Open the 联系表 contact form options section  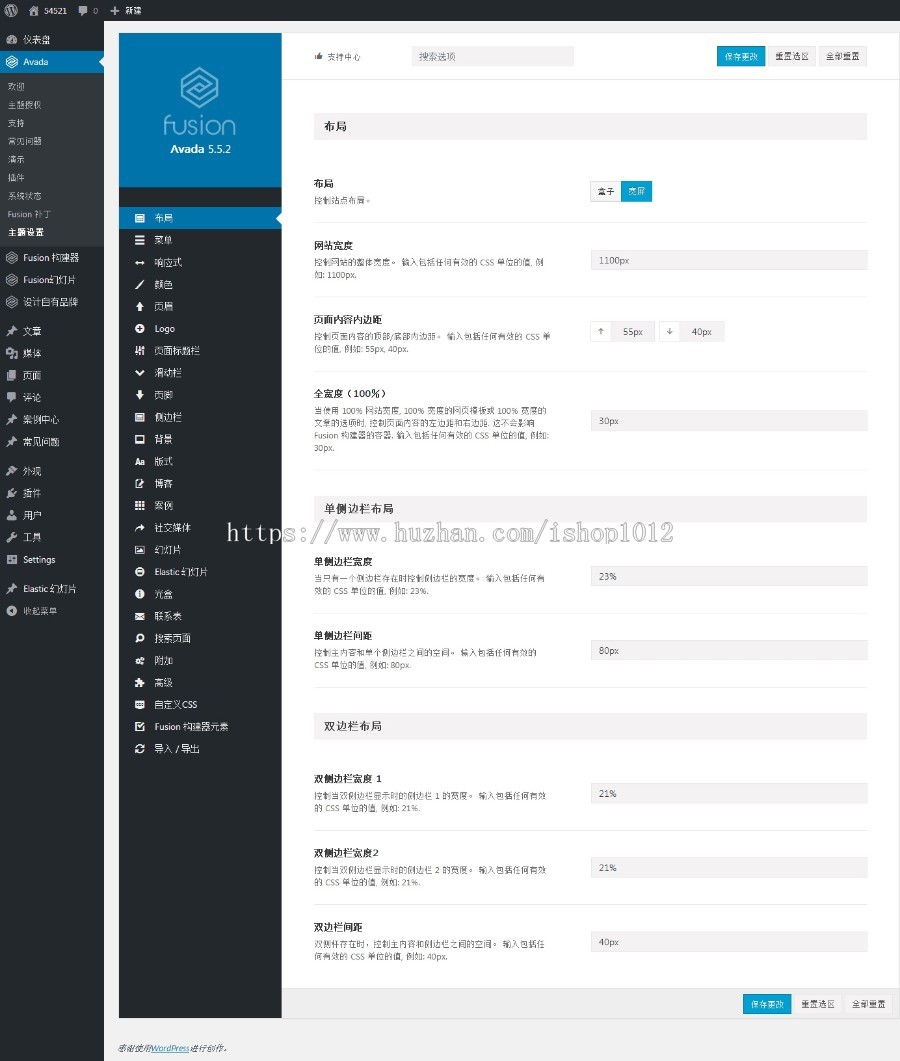[200, 616]
